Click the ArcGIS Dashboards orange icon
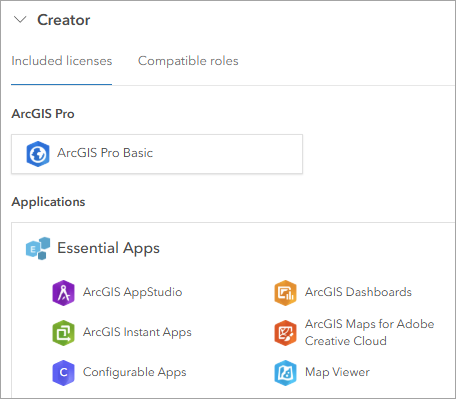This screenshot has width=456, height=399. pos(285,293)
